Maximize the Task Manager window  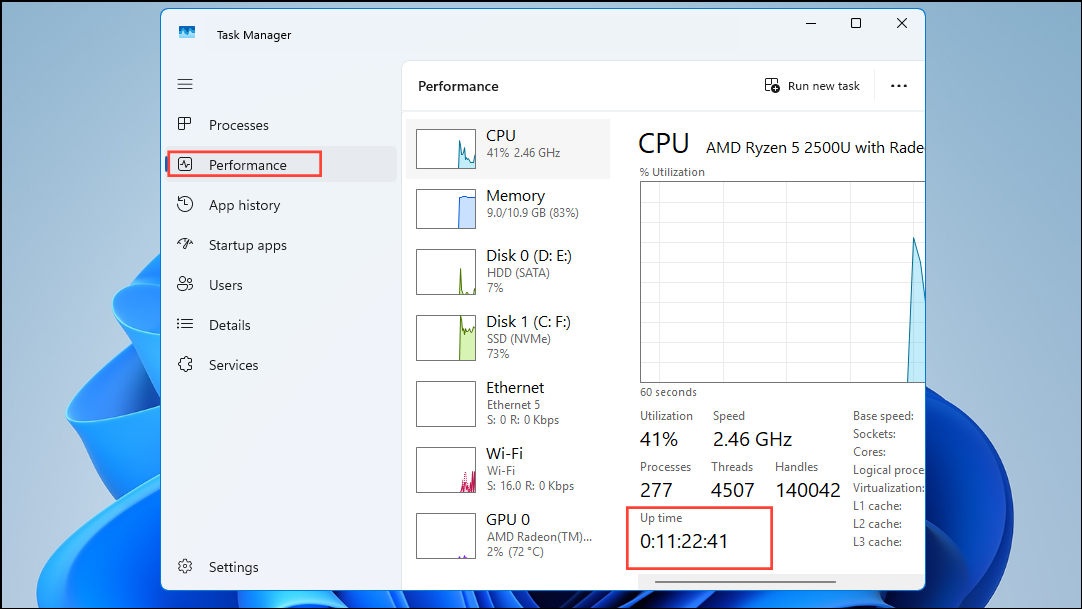(856, 23)
